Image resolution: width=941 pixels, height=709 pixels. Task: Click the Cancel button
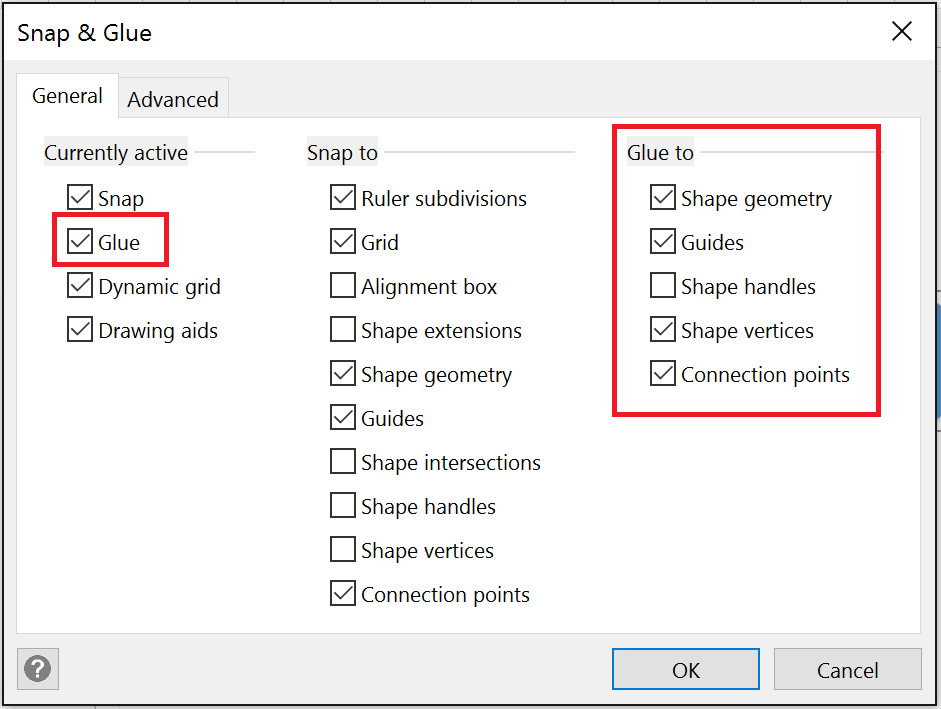click(847, 669)
